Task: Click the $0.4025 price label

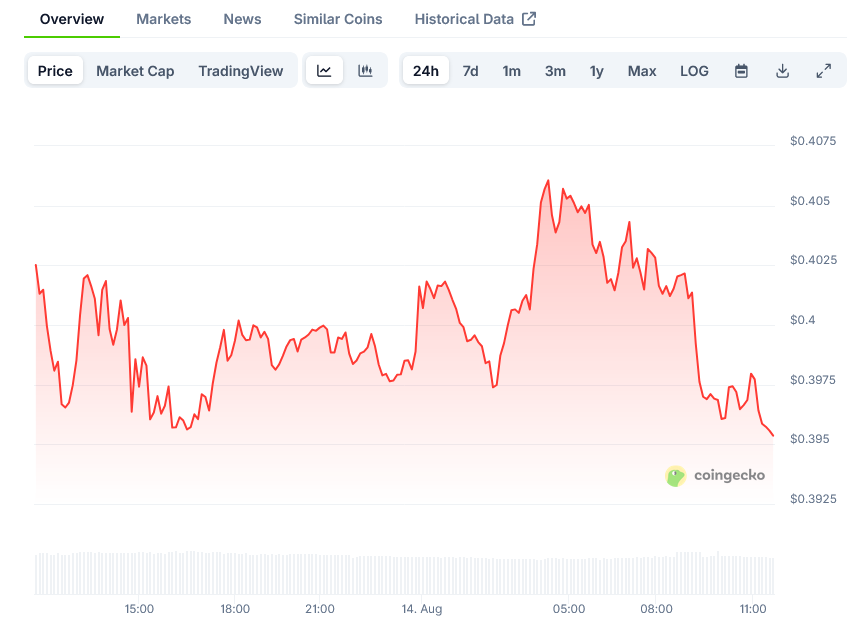Action: tap(814, 260)
